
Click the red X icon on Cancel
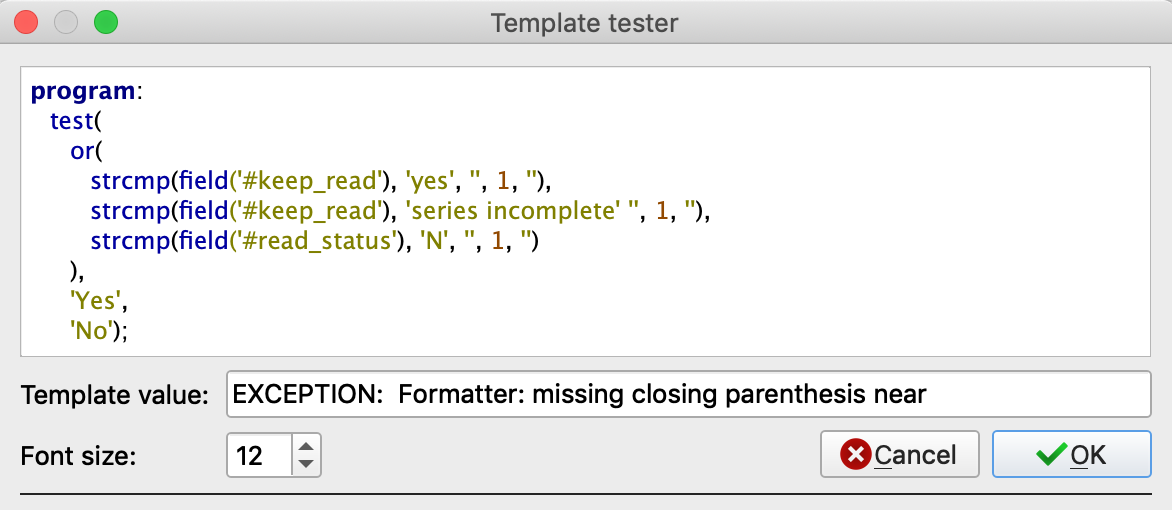point(855,455)
